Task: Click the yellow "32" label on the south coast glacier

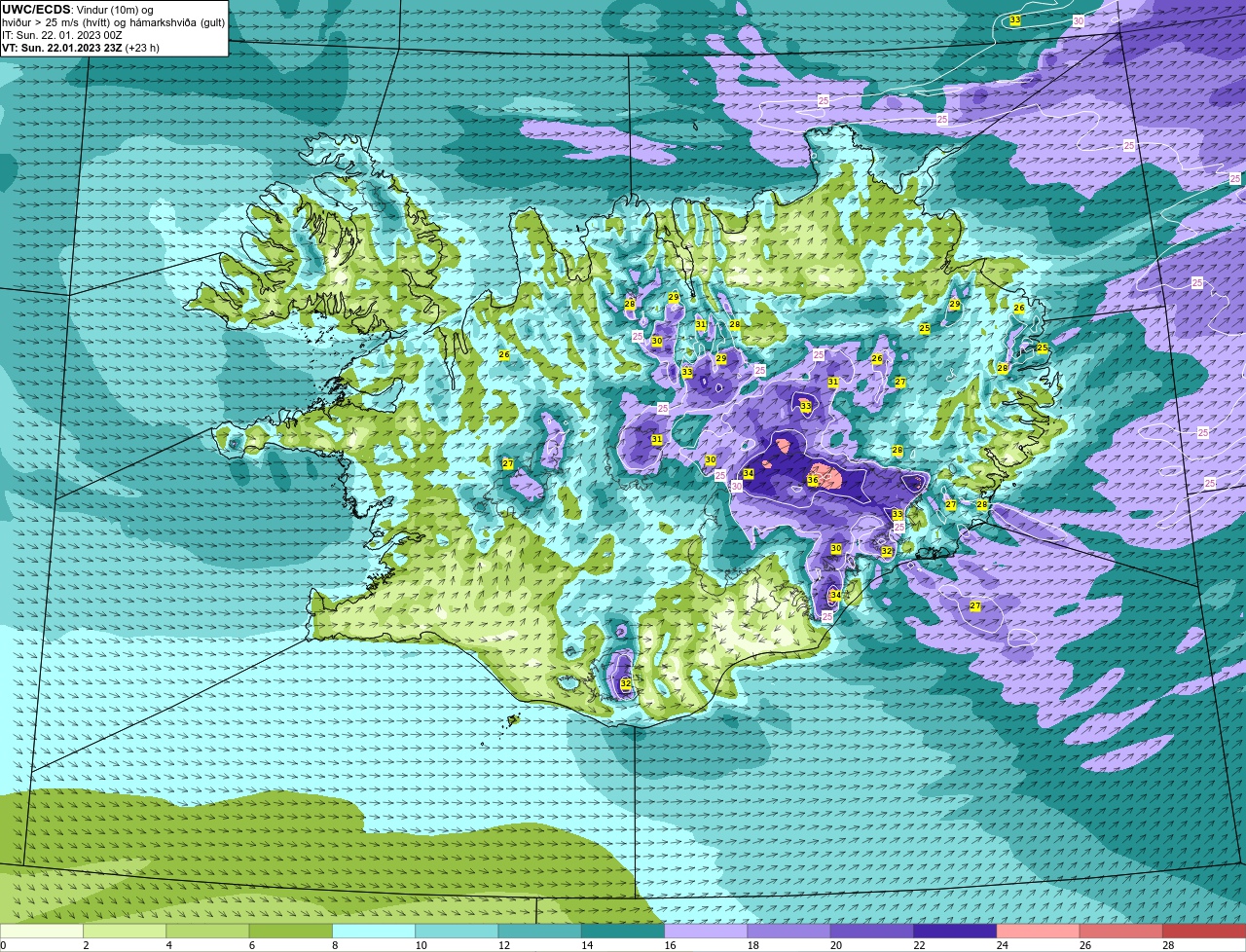Action: tap(626, 684)
